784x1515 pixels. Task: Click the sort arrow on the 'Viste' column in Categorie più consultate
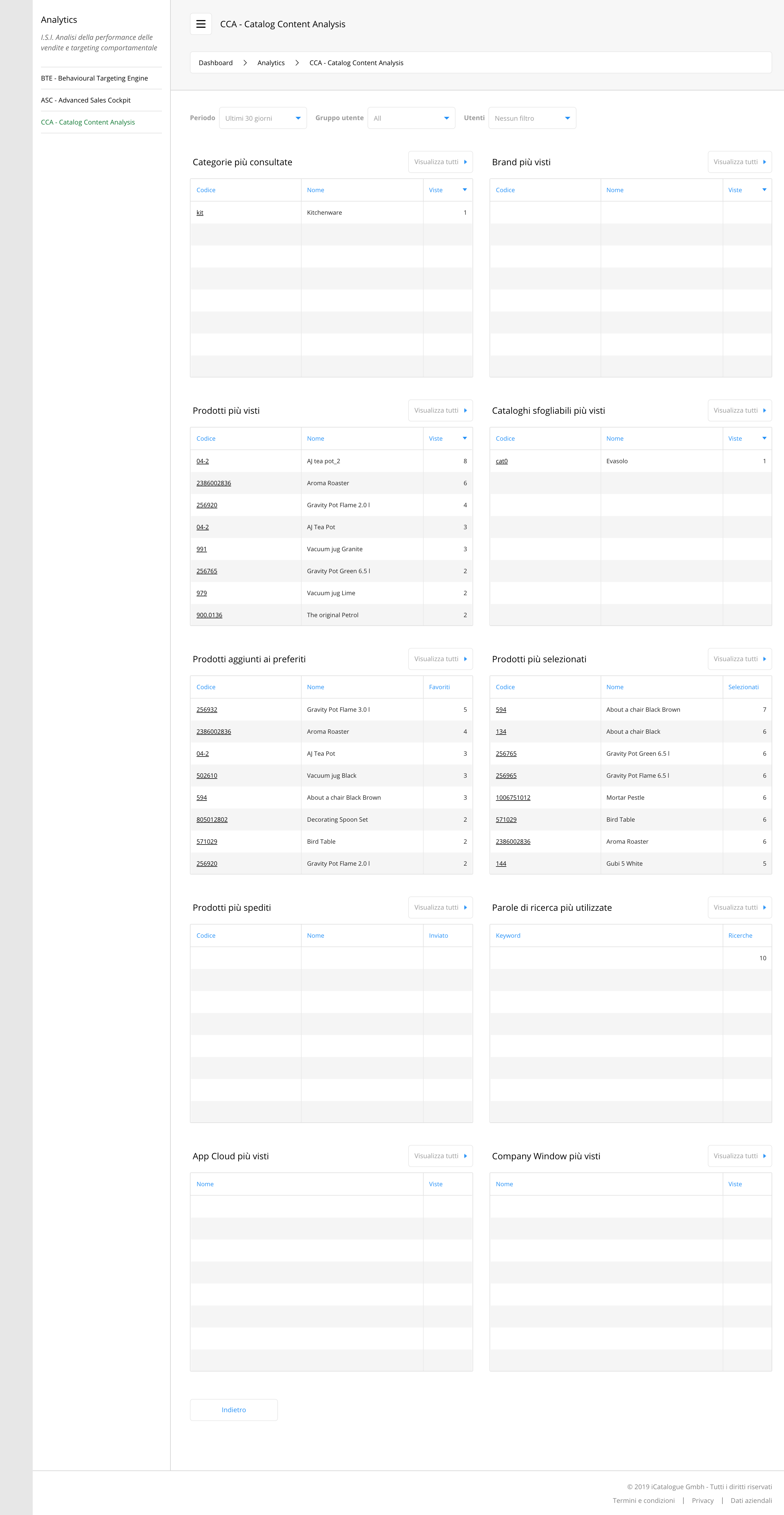[x=465, y=189]
